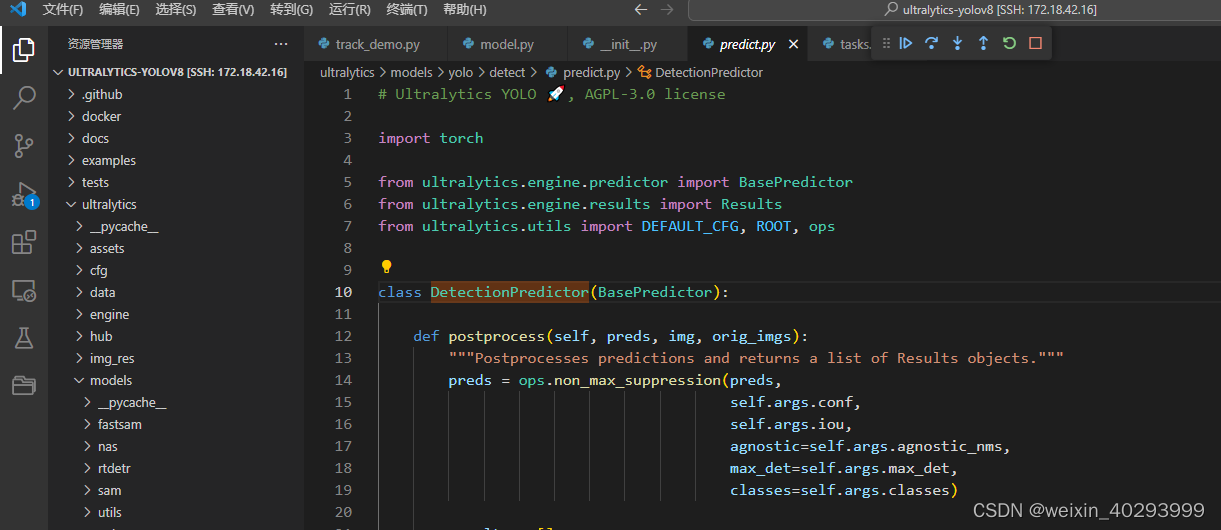Switch to the model.py tab

point(507,44)
